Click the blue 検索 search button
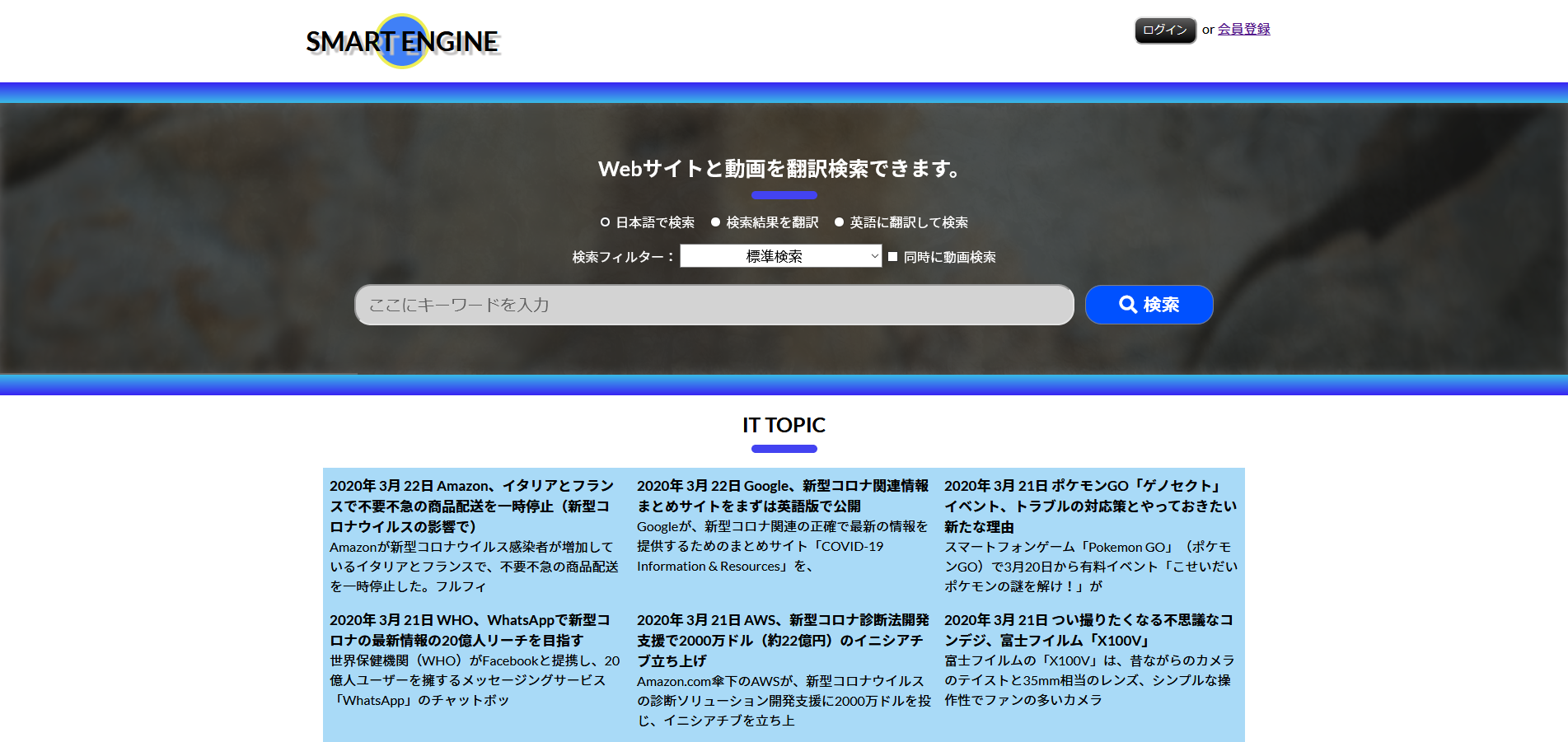1568x742 pixels. click(x=1149, y=305)
